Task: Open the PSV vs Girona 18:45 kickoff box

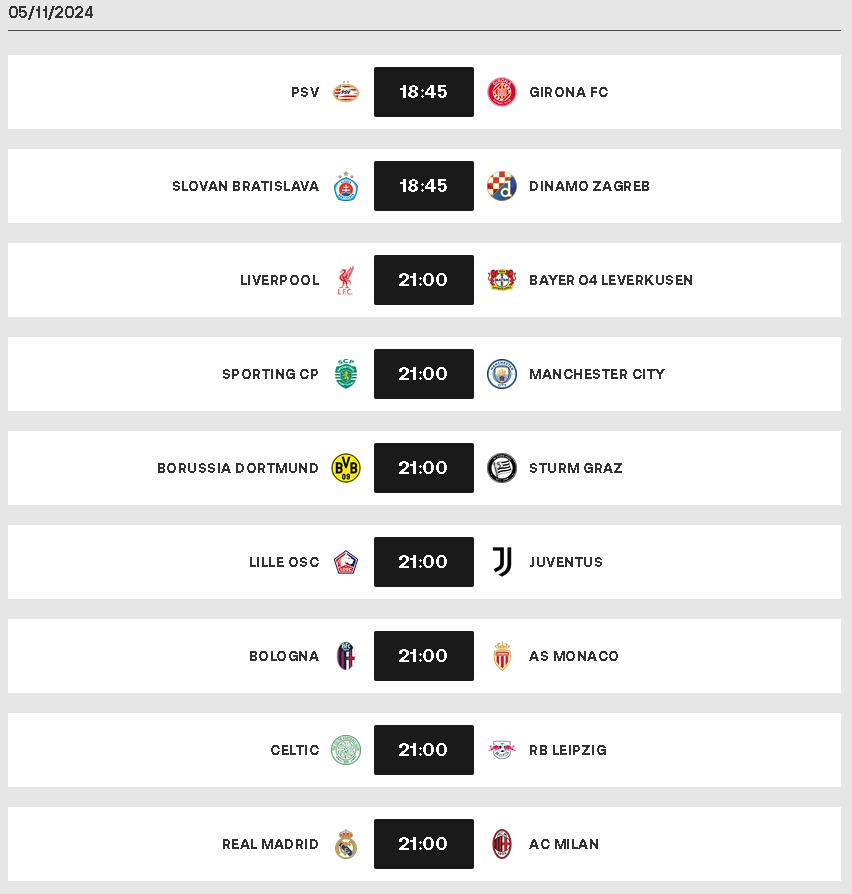Action: [424, 92]
